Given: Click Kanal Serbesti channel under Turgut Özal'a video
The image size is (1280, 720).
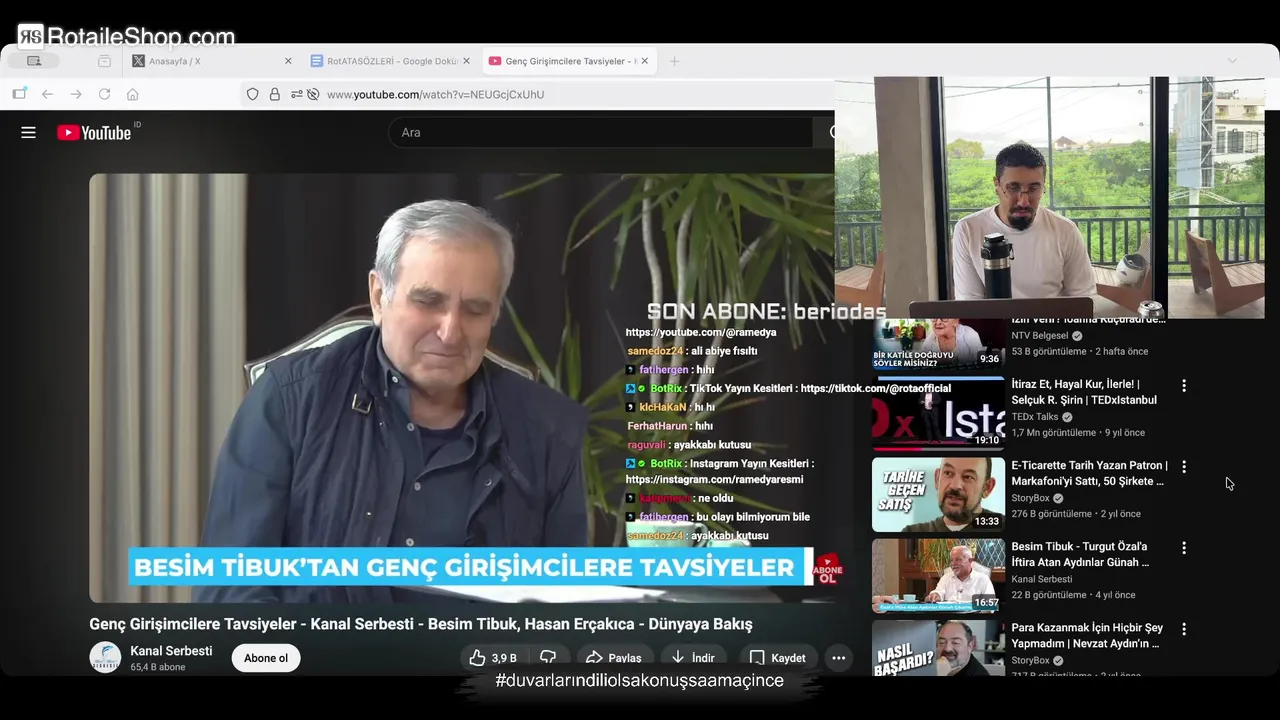Looking at the screenshot, I should click(x=1041, y=579).
